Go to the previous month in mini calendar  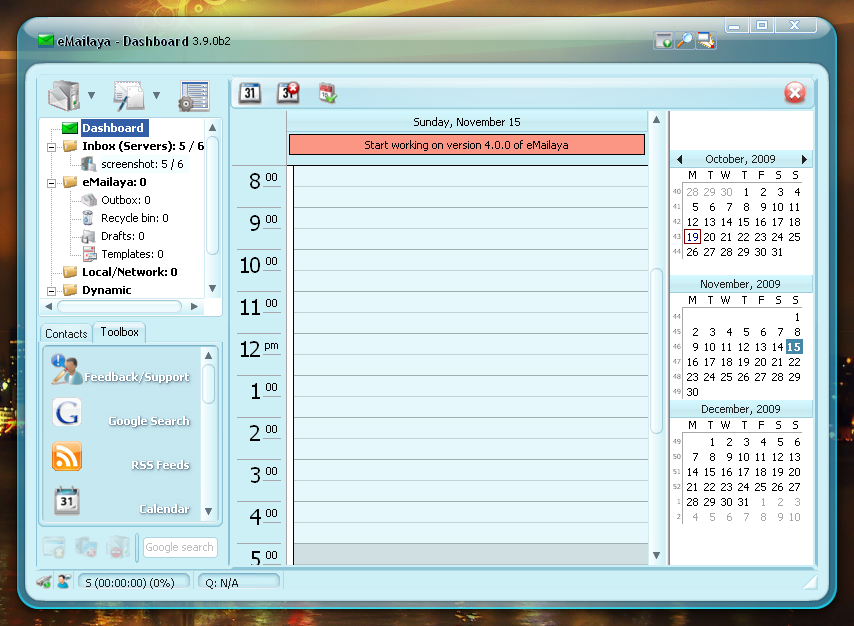[679, 159]
